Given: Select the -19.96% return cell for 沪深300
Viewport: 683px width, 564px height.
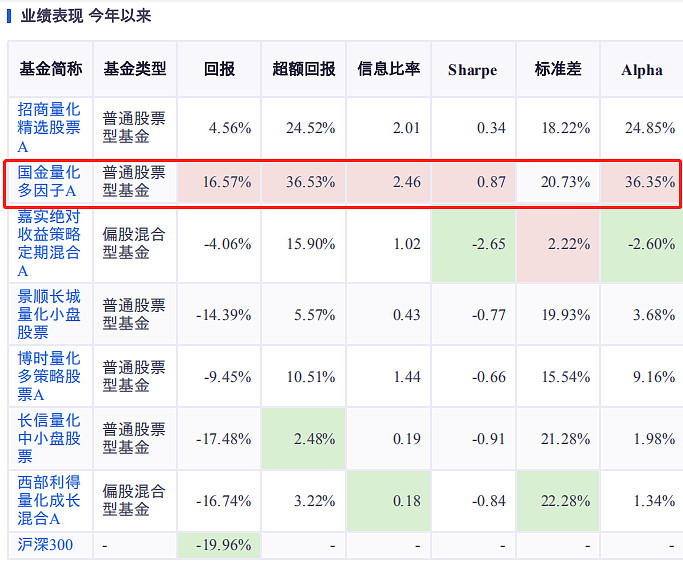Looking at the screenshot, I should (219, 545).
